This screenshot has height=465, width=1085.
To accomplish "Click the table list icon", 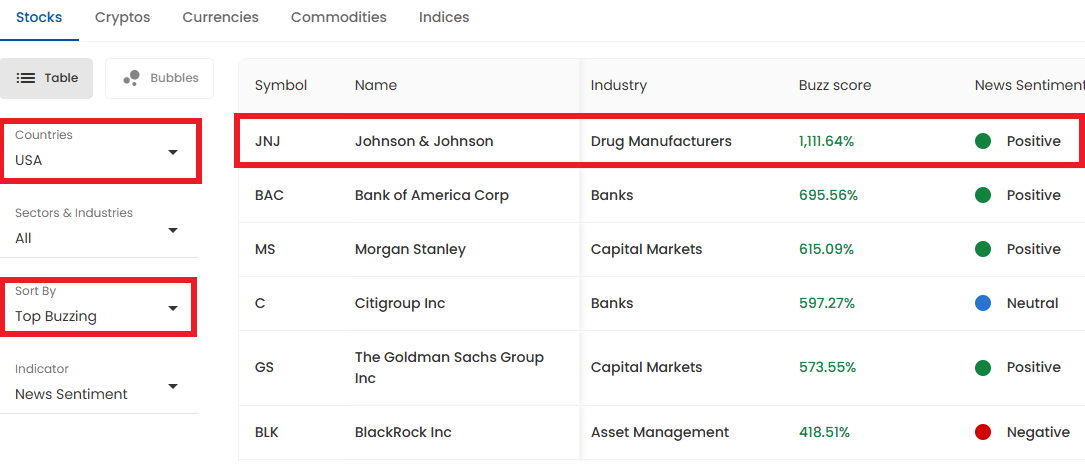I will 26,78.
